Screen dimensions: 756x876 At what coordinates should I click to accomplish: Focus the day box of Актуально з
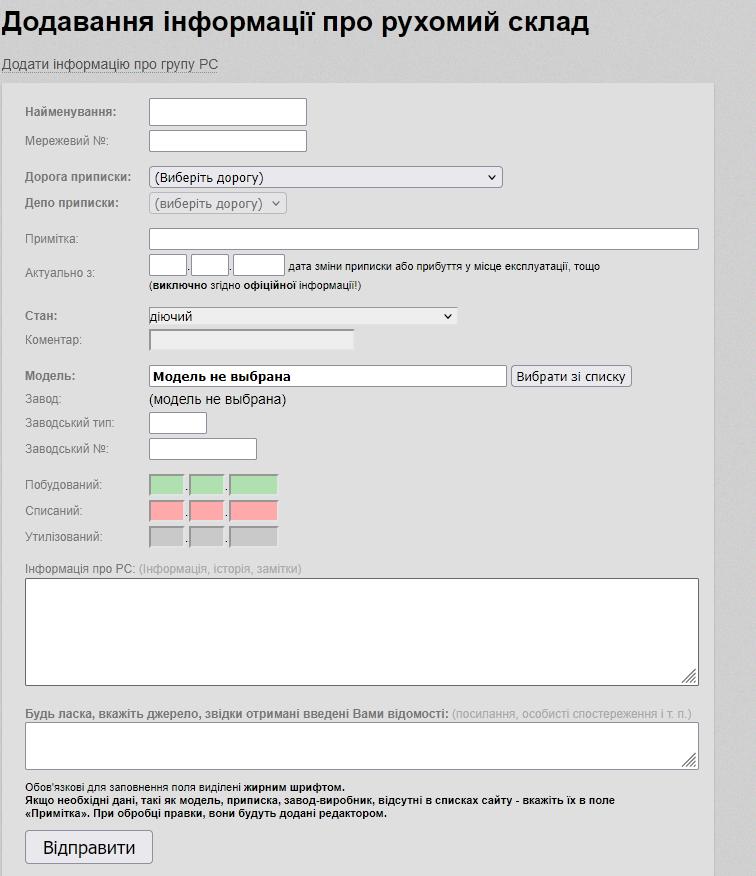[168, 265]
